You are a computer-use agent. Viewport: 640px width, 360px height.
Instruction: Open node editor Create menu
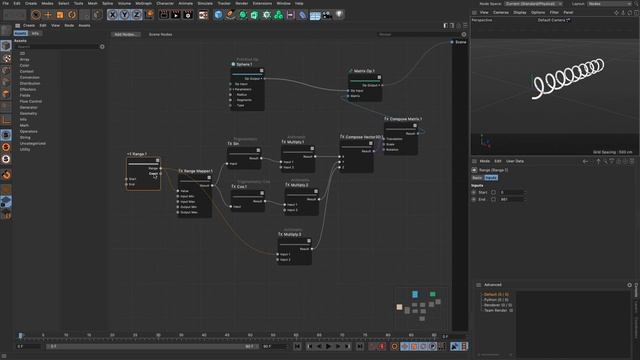coord(29,25)
